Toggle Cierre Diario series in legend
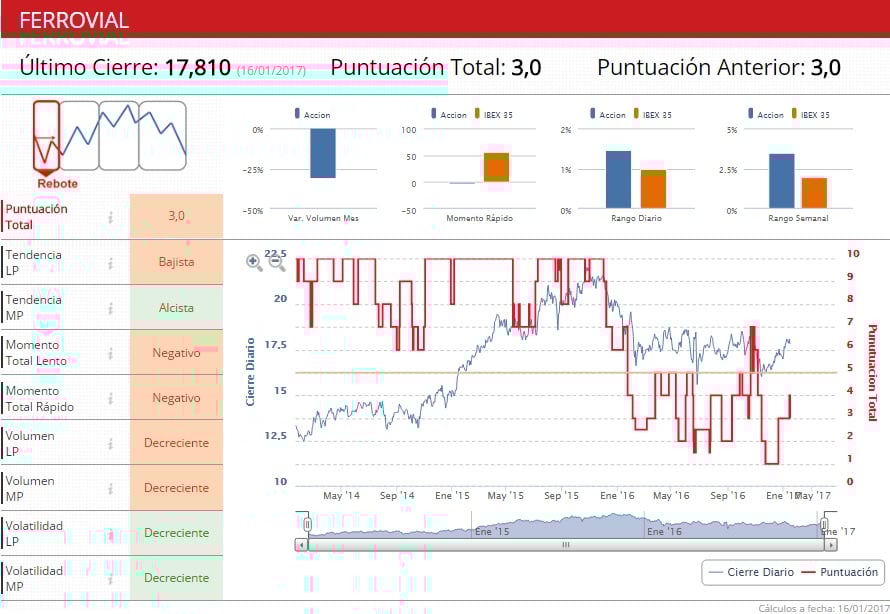The image size is (890, 614). click(x=752, y=572)
